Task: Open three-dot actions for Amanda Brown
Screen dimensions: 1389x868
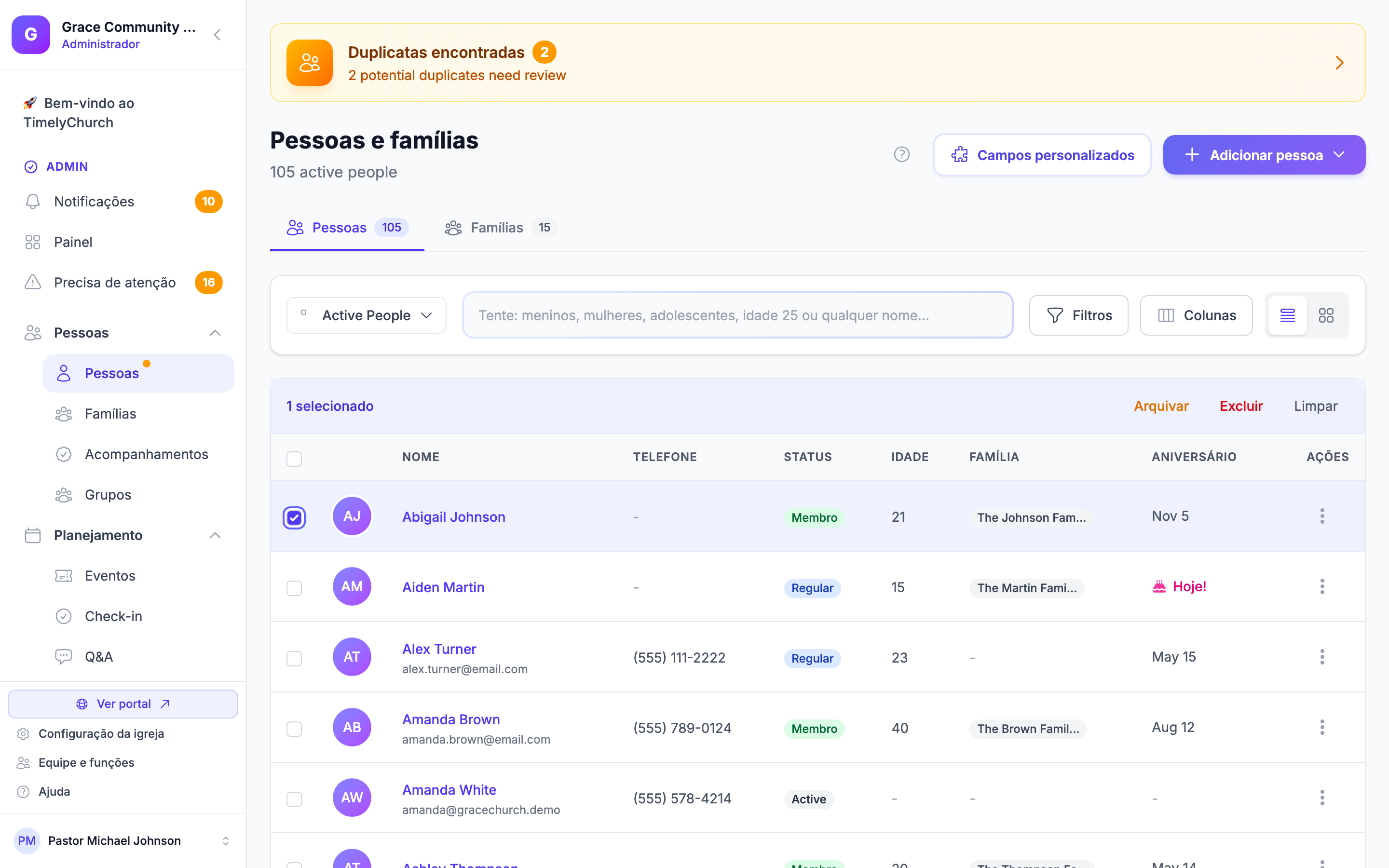Action: [x=1322, y=727]
